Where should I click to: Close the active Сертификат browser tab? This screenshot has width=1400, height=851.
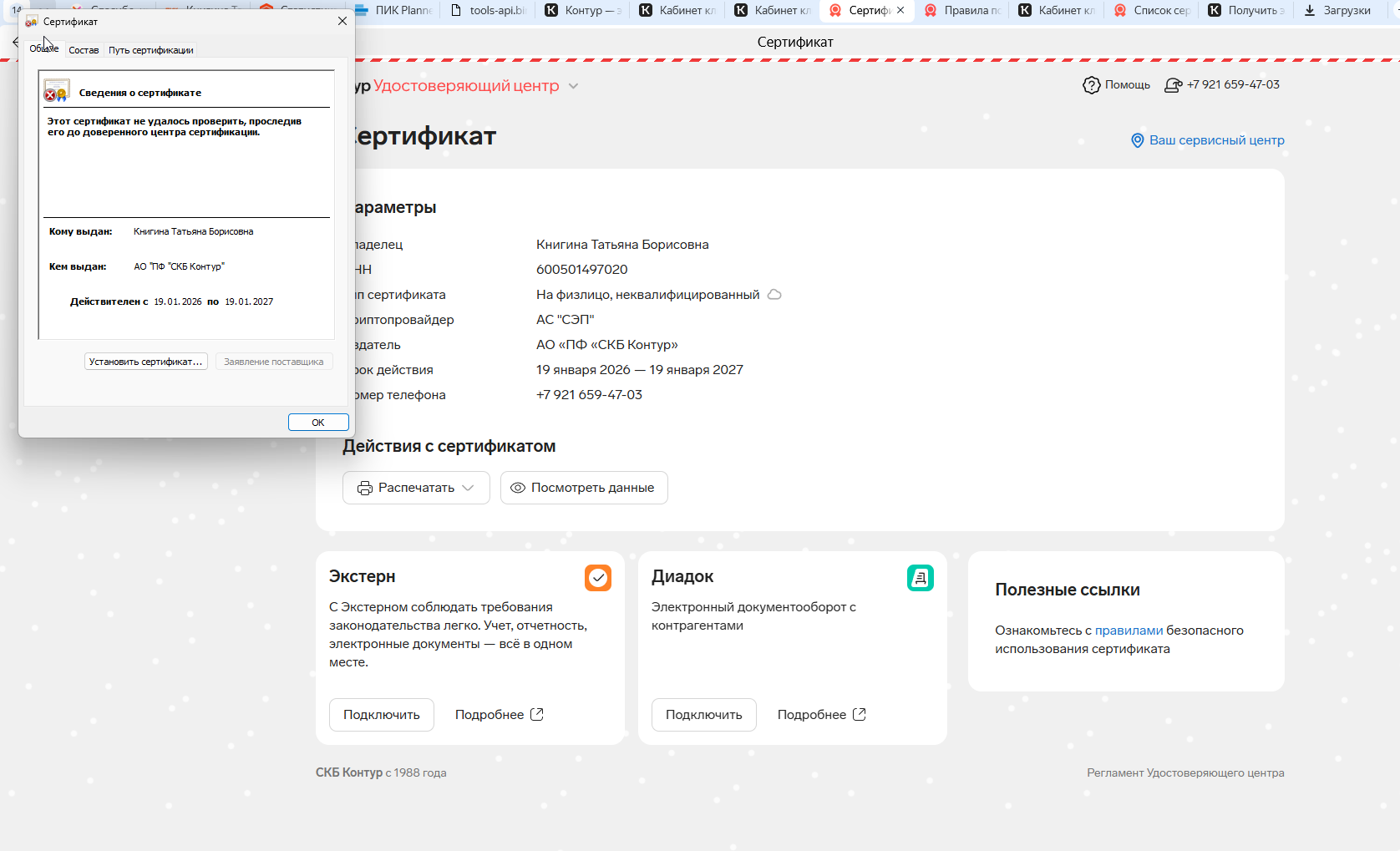[900, 10]
